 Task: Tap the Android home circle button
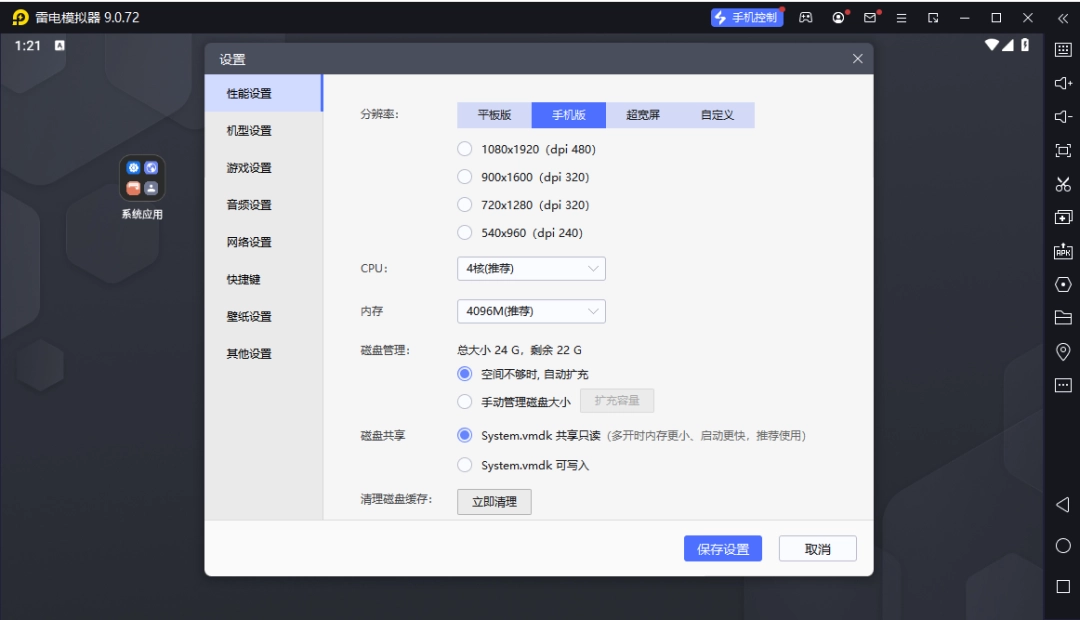(1063, 546)
